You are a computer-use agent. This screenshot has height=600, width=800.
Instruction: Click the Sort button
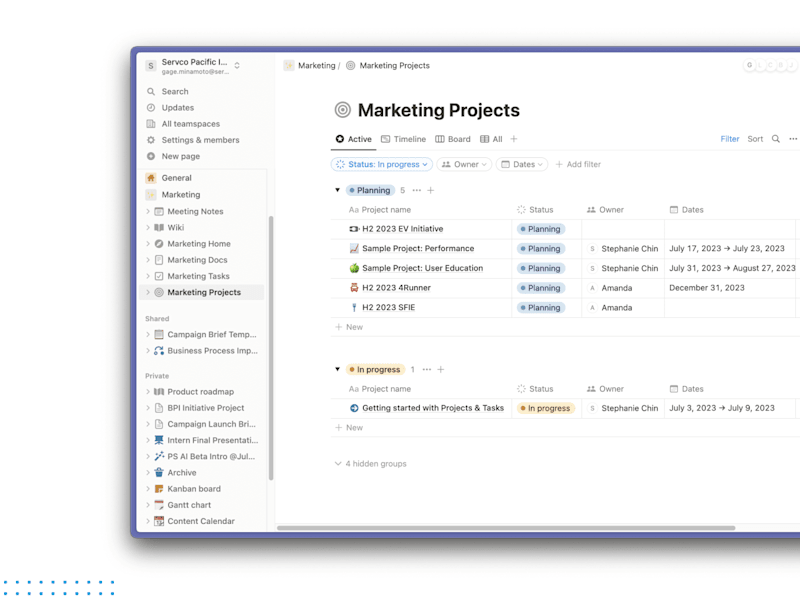pos(755,139)
